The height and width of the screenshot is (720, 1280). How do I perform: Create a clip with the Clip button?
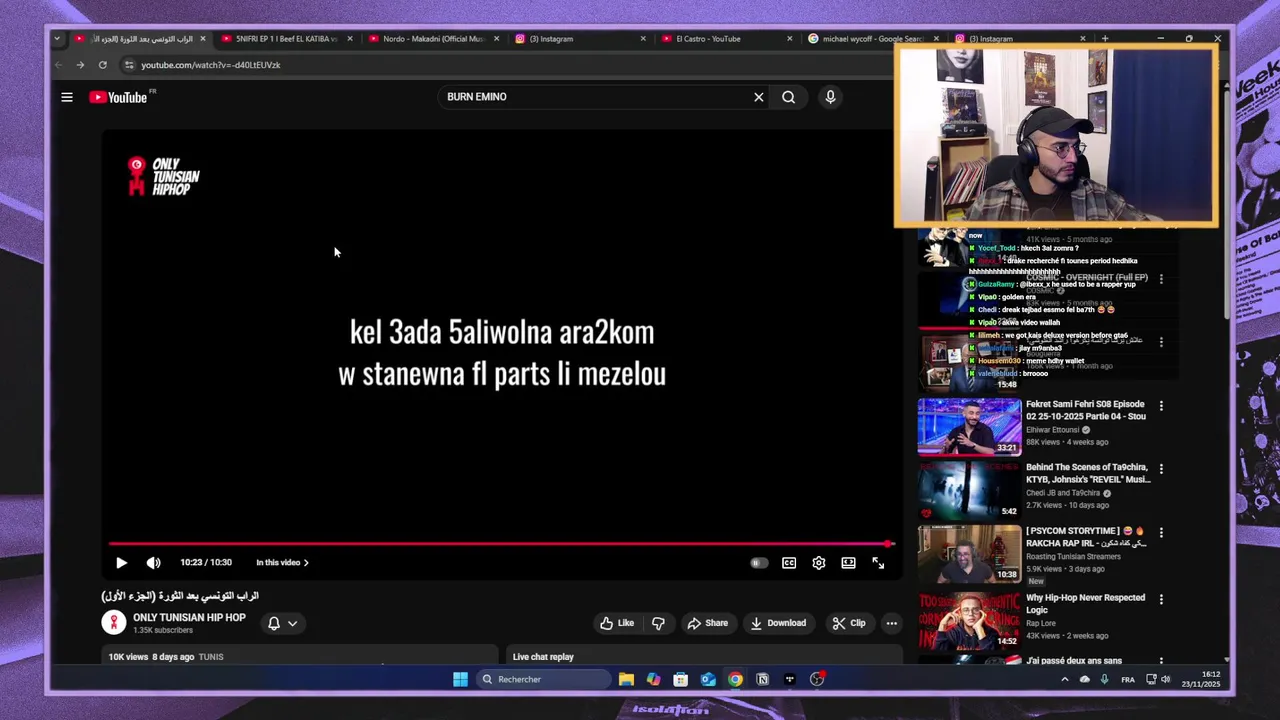click(x=848, y=623)
